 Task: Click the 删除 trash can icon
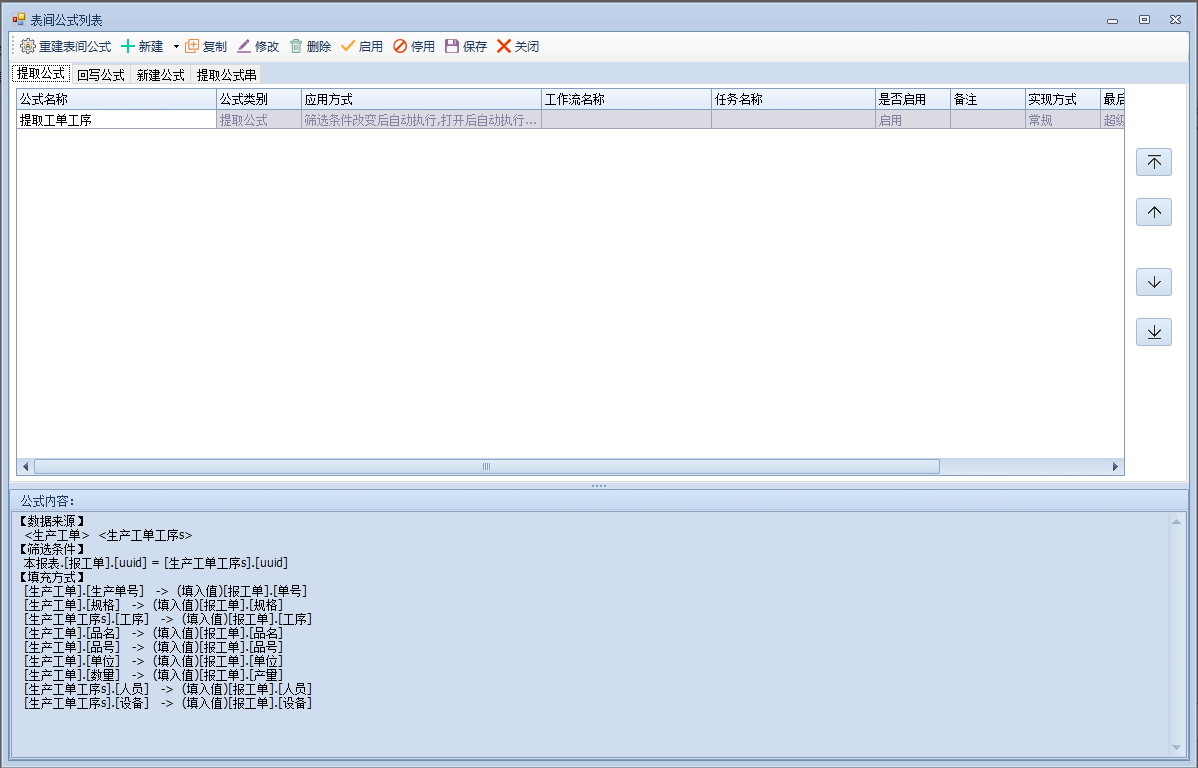point(296,46)
